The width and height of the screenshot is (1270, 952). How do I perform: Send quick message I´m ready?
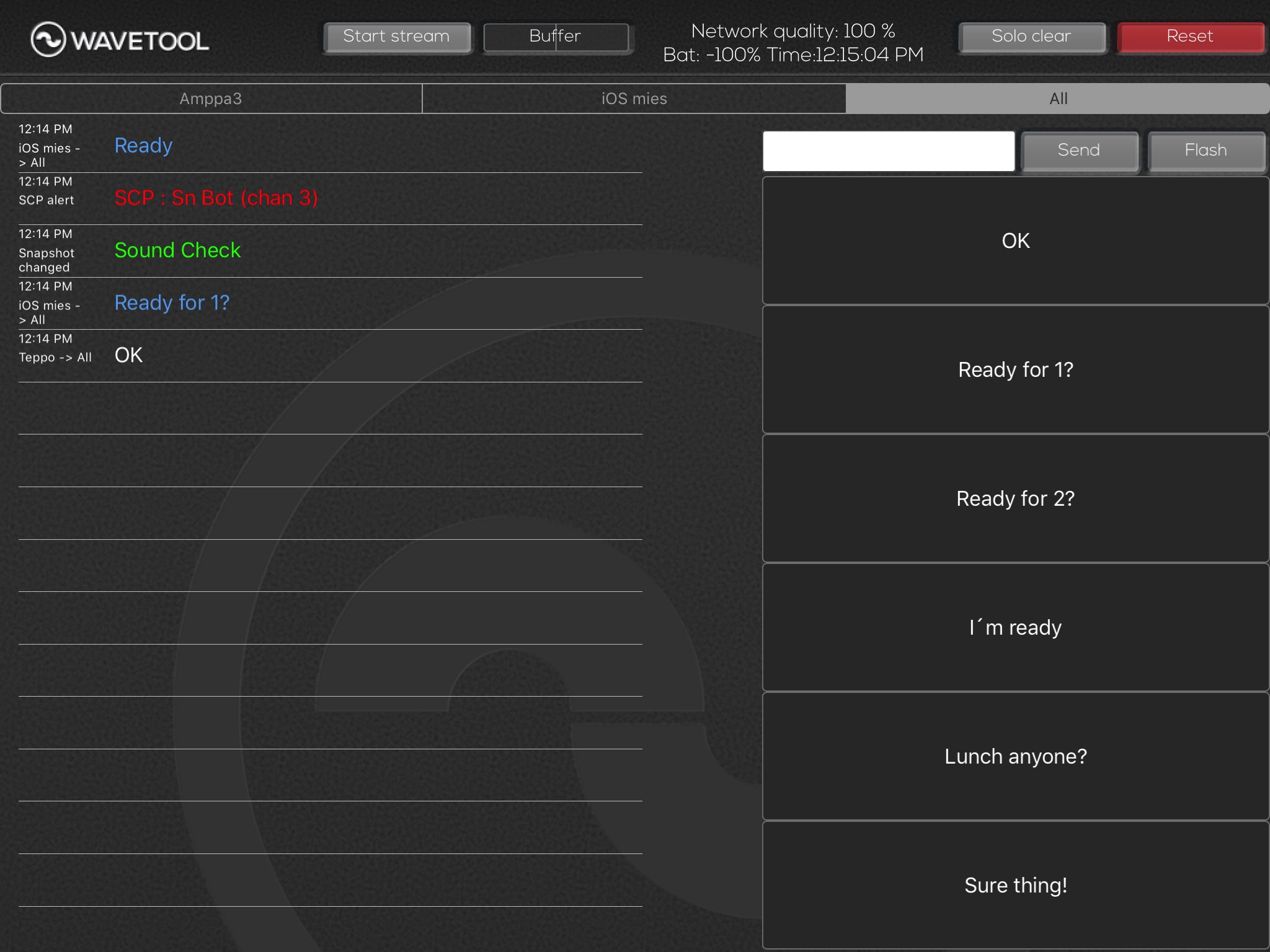pos(1016,627)
